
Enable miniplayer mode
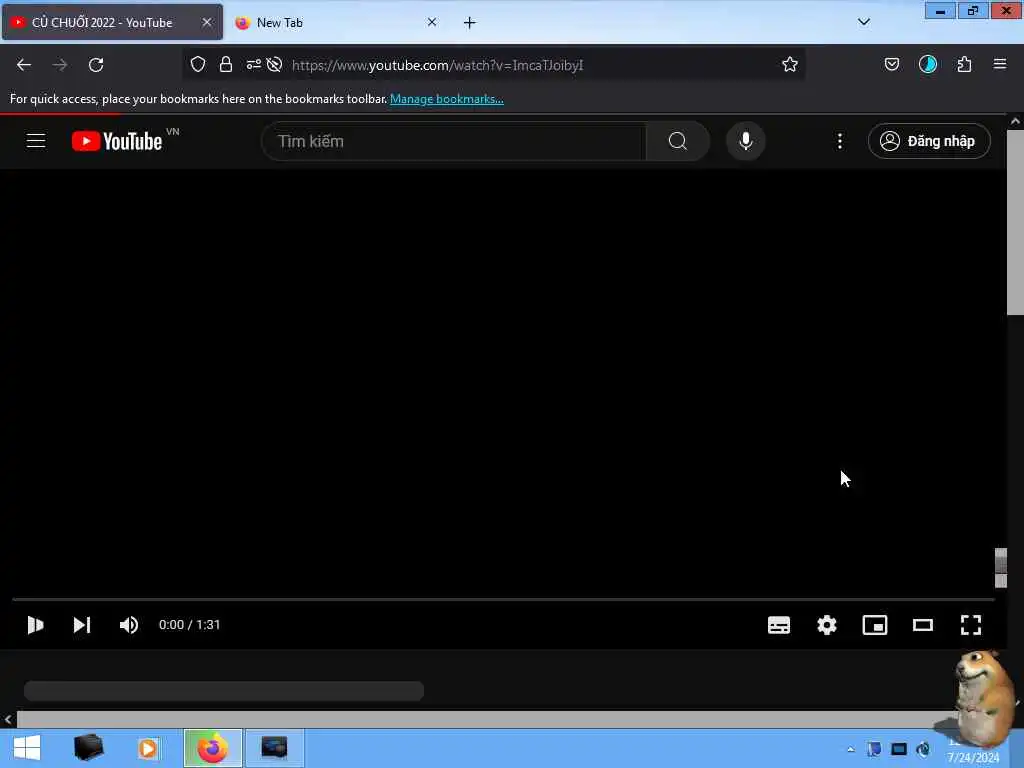874,625
